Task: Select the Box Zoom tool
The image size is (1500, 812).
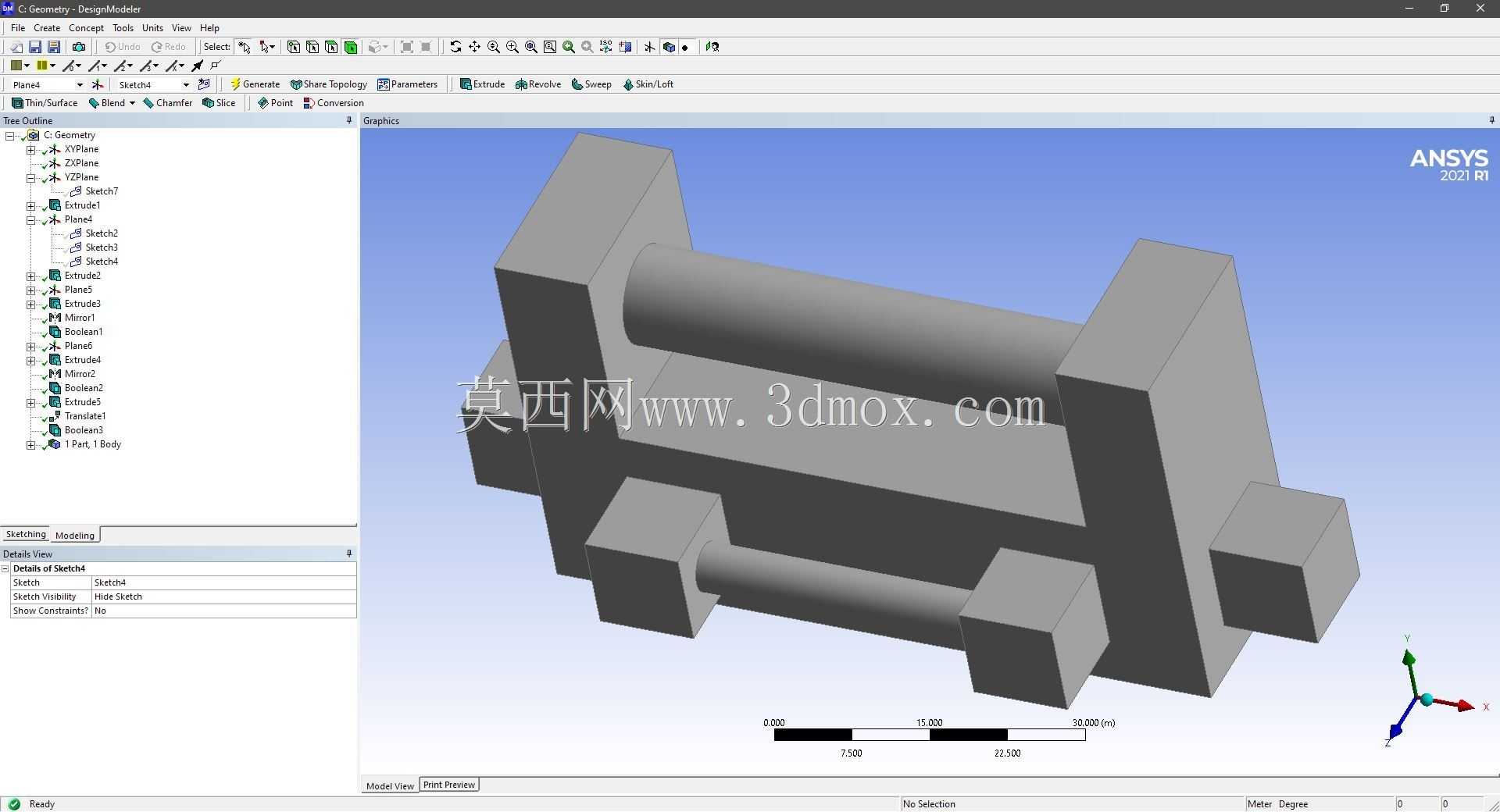Action: (512, 47)
